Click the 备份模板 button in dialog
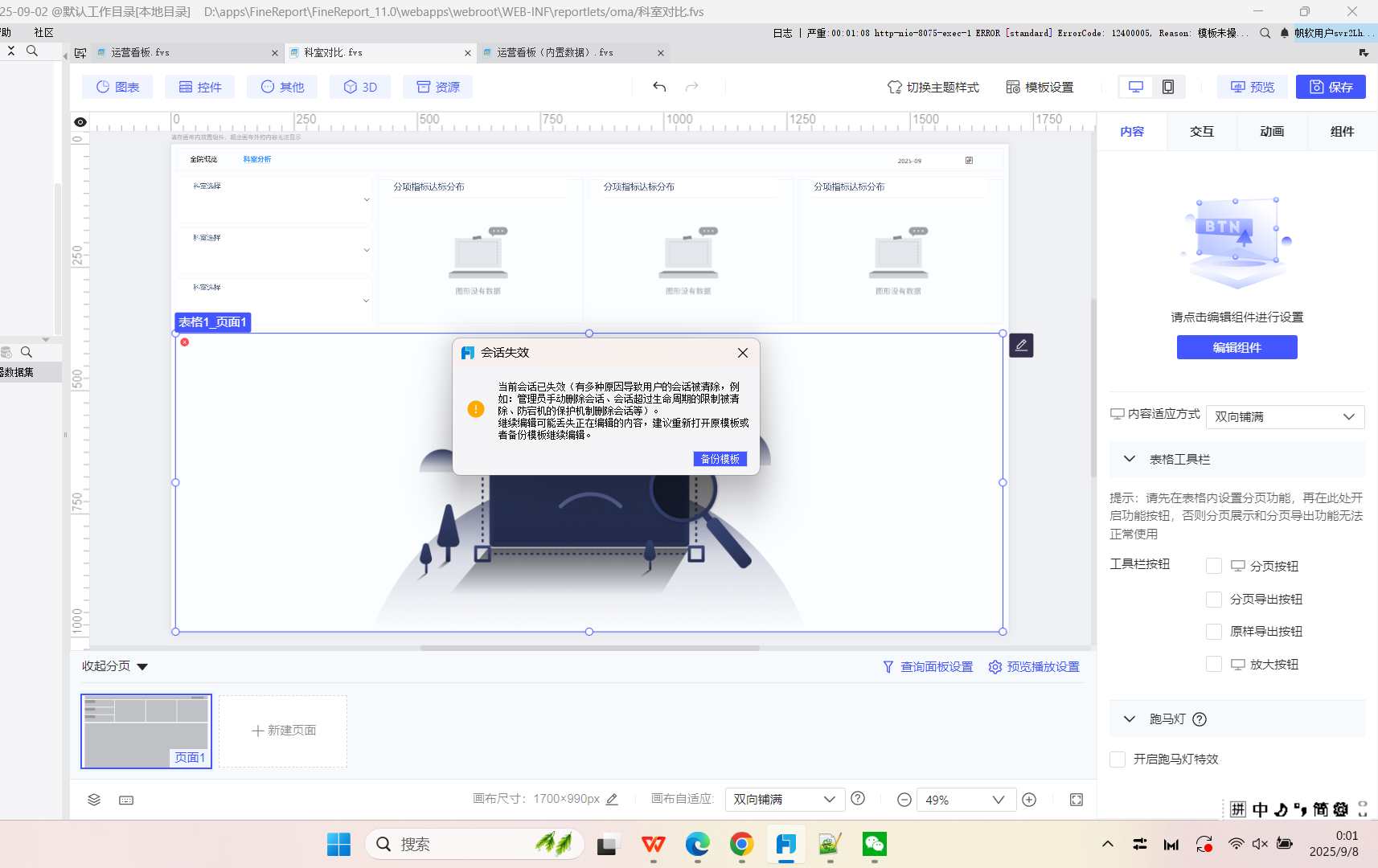 (x=720, y=459)
